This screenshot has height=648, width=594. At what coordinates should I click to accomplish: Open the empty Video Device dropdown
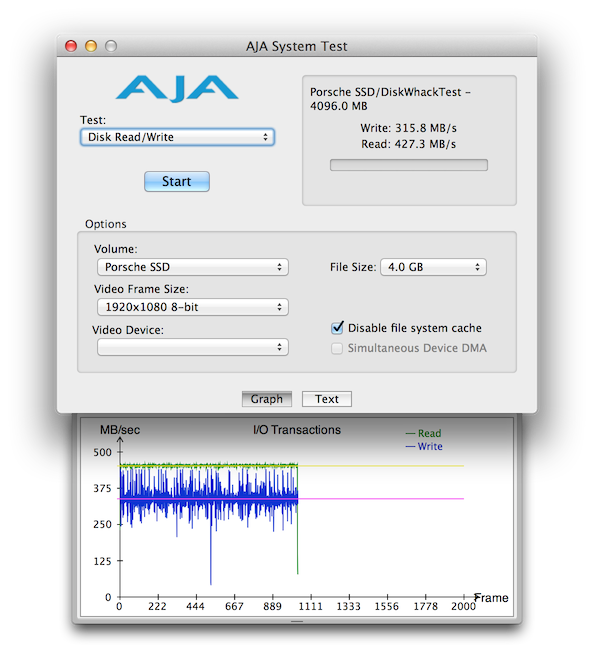click(x=193, y=347)
